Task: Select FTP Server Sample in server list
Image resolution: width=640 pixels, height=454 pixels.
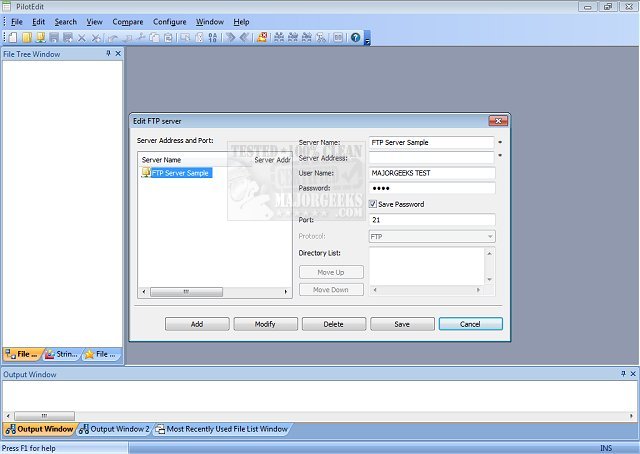Action: pyautogui.click(x=180, y=173)
